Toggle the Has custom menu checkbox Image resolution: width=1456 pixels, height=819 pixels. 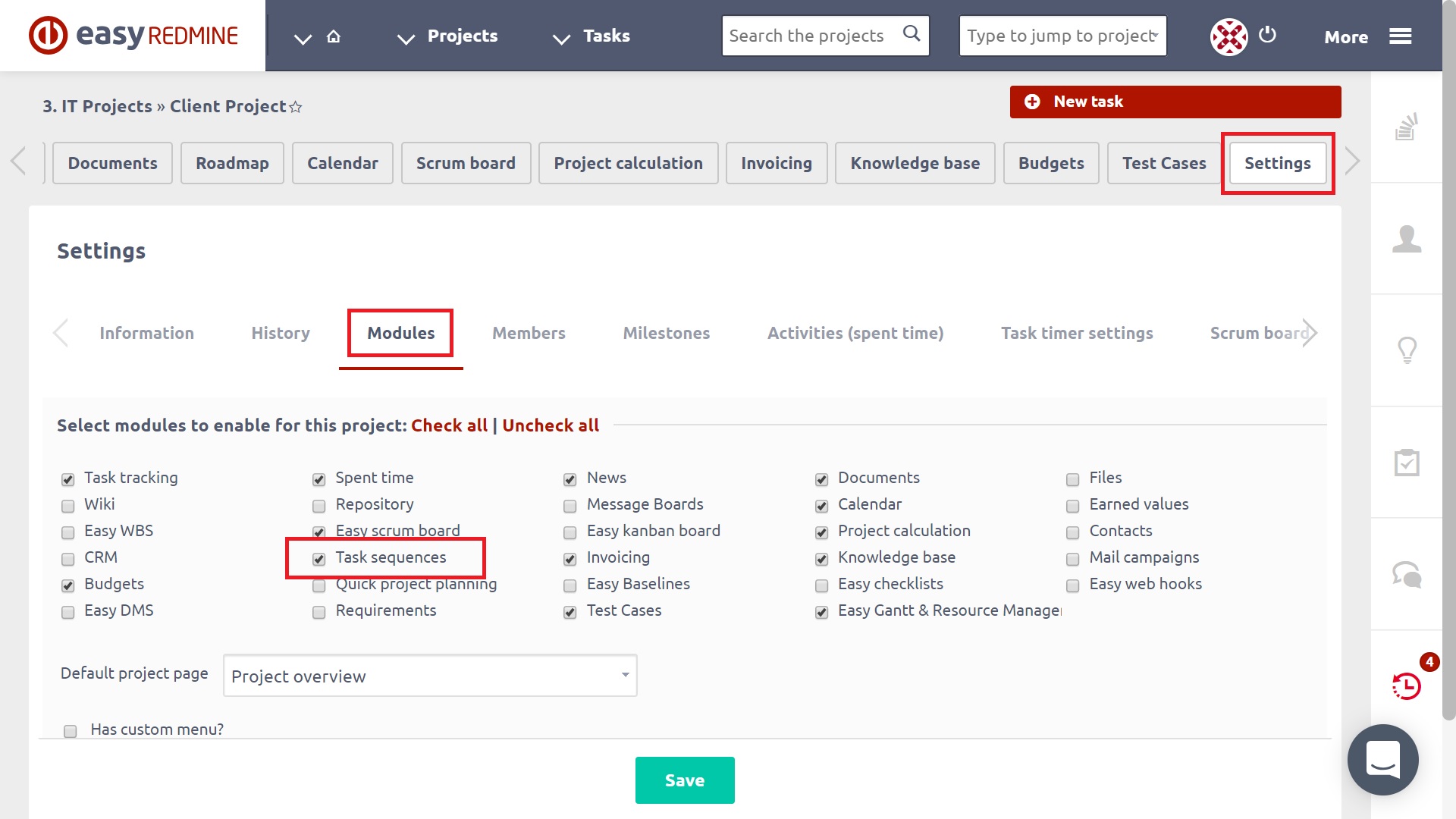click(71, 731)
